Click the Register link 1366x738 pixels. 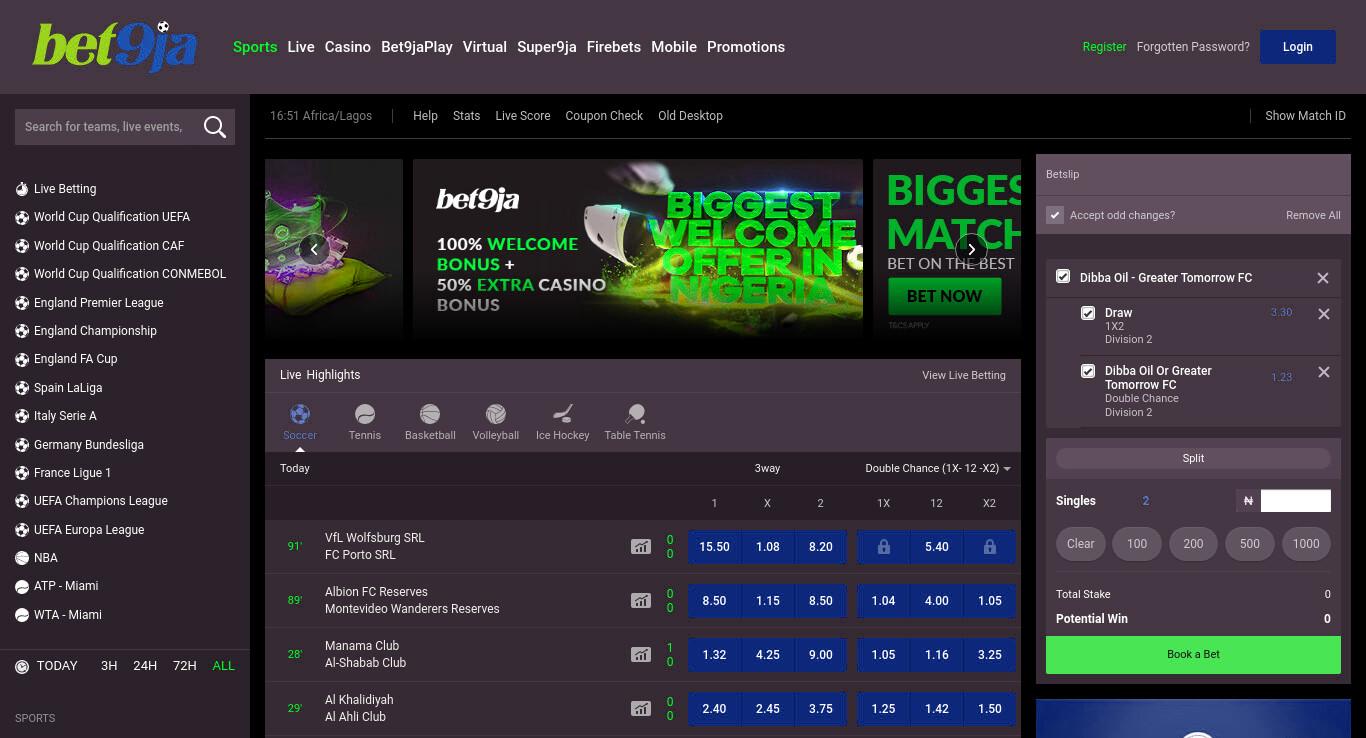[1104, 47]
